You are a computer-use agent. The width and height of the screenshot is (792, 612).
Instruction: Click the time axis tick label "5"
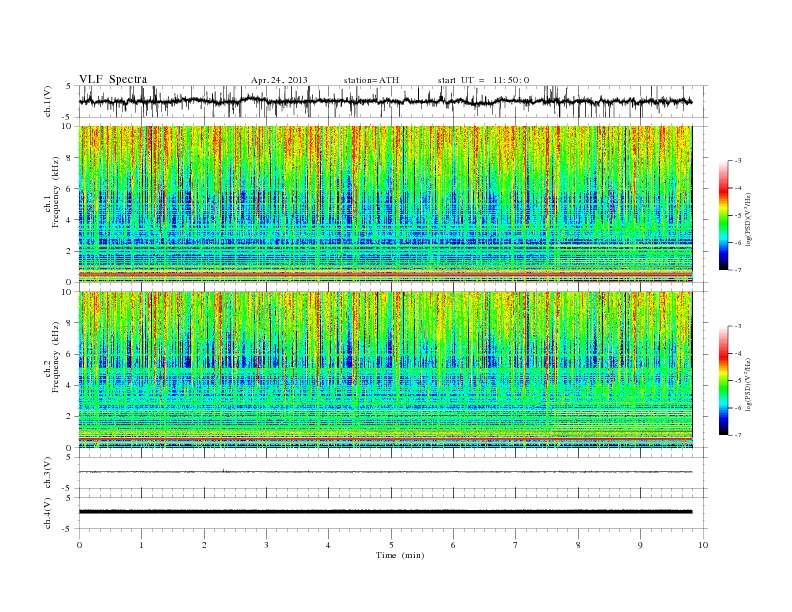coord(391,545)
